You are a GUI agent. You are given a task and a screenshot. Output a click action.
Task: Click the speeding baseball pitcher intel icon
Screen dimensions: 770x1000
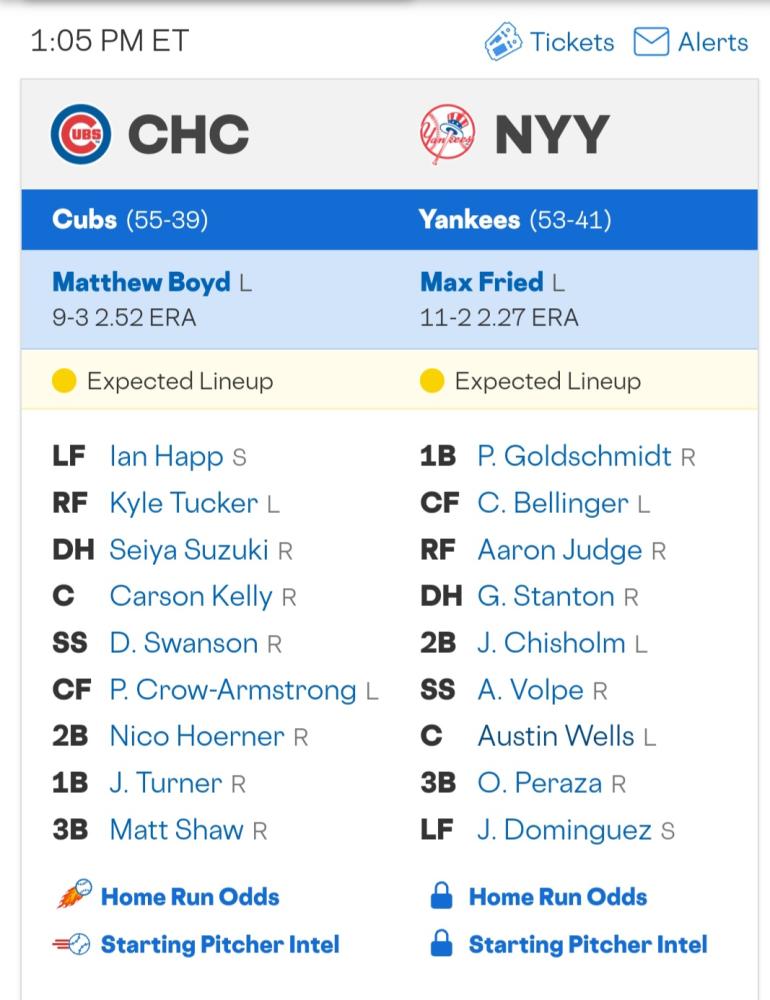pyautogui.click(x=71, y=944)
